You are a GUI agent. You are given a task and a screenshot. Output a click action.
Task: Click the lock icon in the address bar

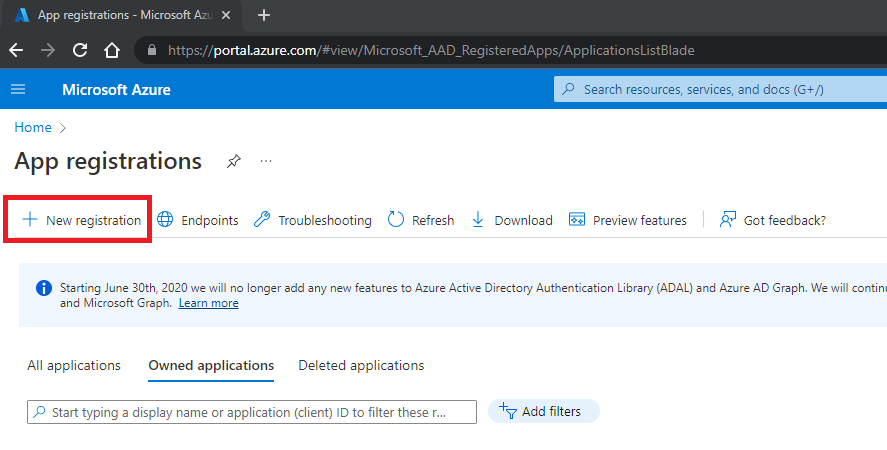point(152,50)
